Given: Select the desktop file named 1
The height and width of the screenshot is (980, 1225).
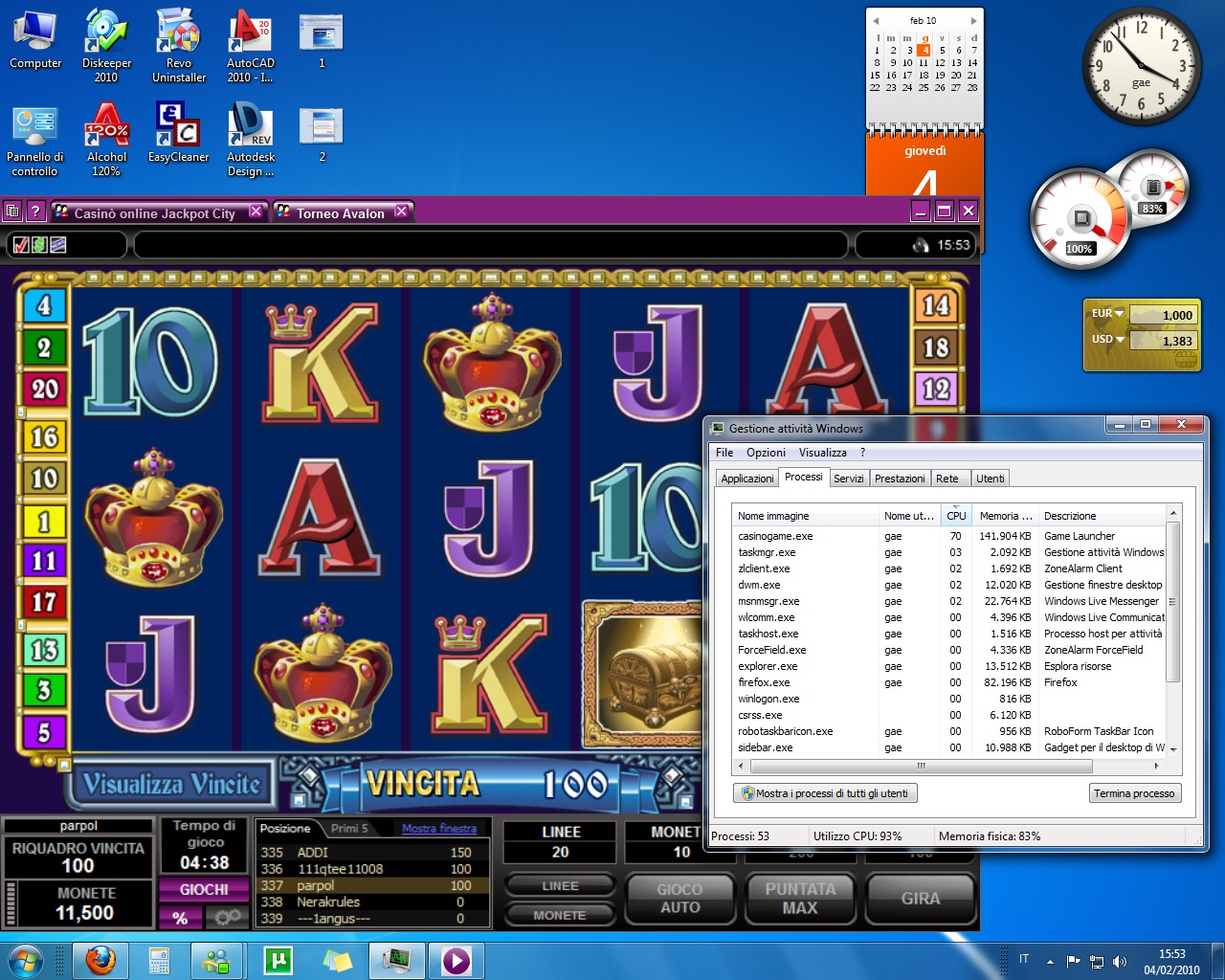Looking at the screenshot, I should [x=322, y=40].
